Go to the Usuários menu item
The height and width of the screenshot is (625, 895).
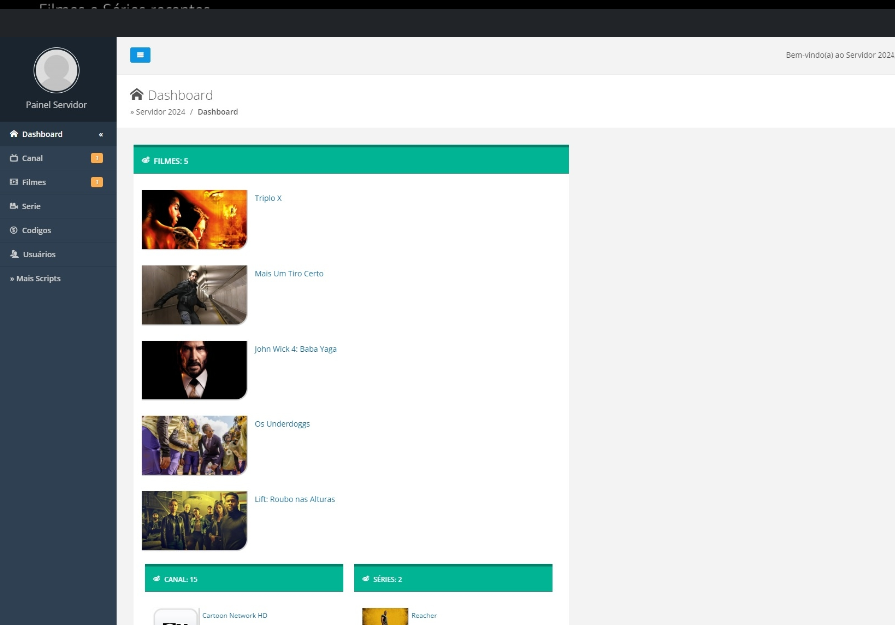click(39, 254)
